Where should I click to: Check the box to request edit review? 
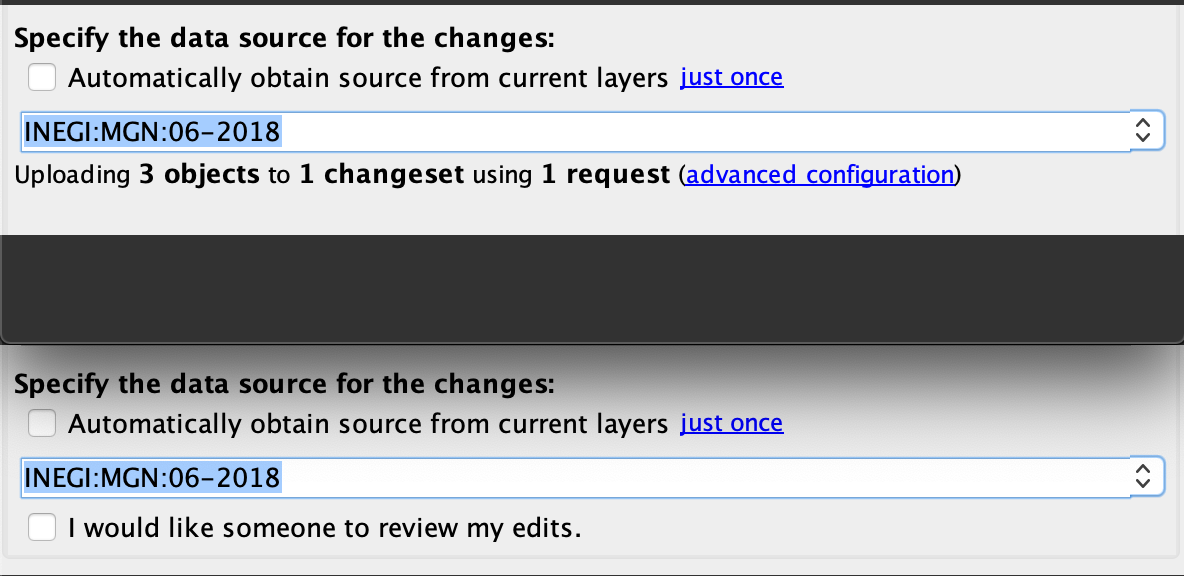pyautogui.click(x=42, y=527)
